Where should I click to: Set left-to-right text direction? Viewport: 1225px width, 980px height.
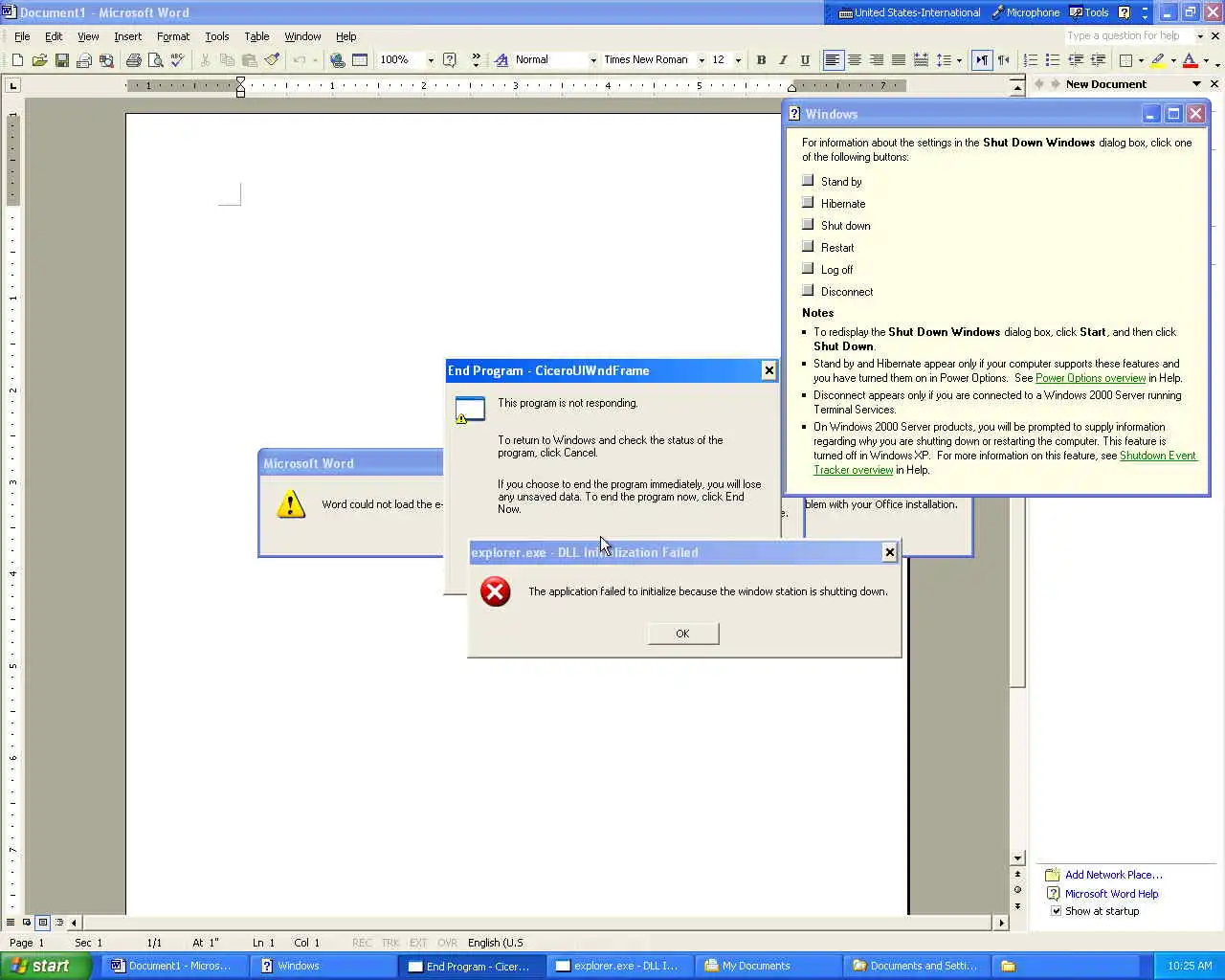(x=982, y=60)
